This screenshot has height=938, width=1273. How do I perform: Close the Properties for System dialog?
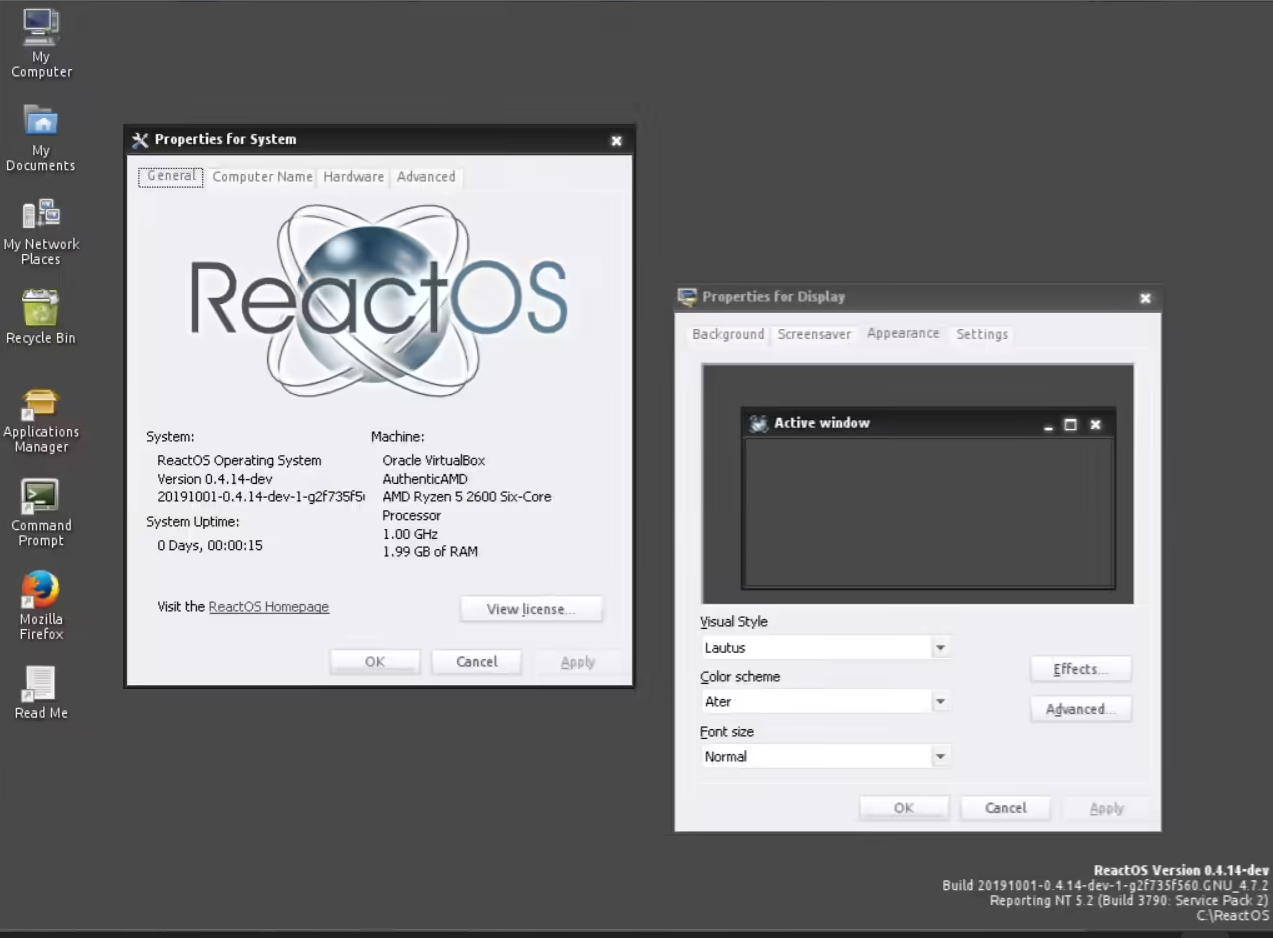pos(616,141)
